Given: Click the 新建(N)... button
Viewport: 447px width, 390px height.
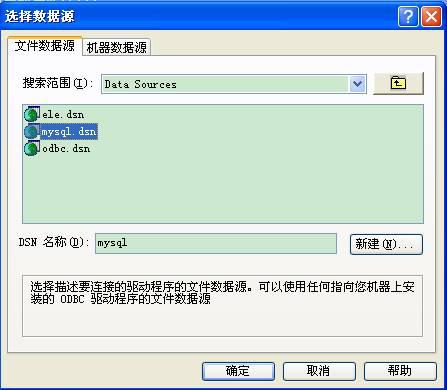Looking at the screenshot, I should (386, 244).
